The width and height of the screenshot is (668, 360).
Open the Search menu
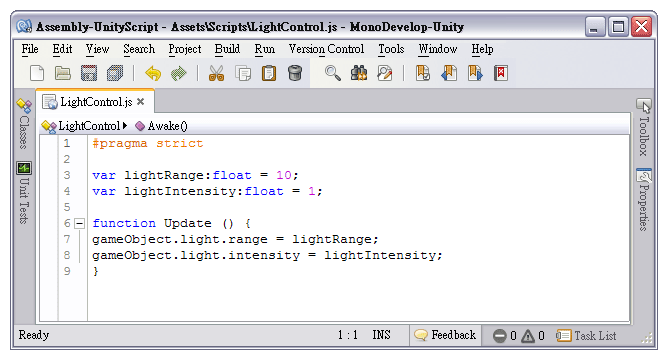[139, 49]
